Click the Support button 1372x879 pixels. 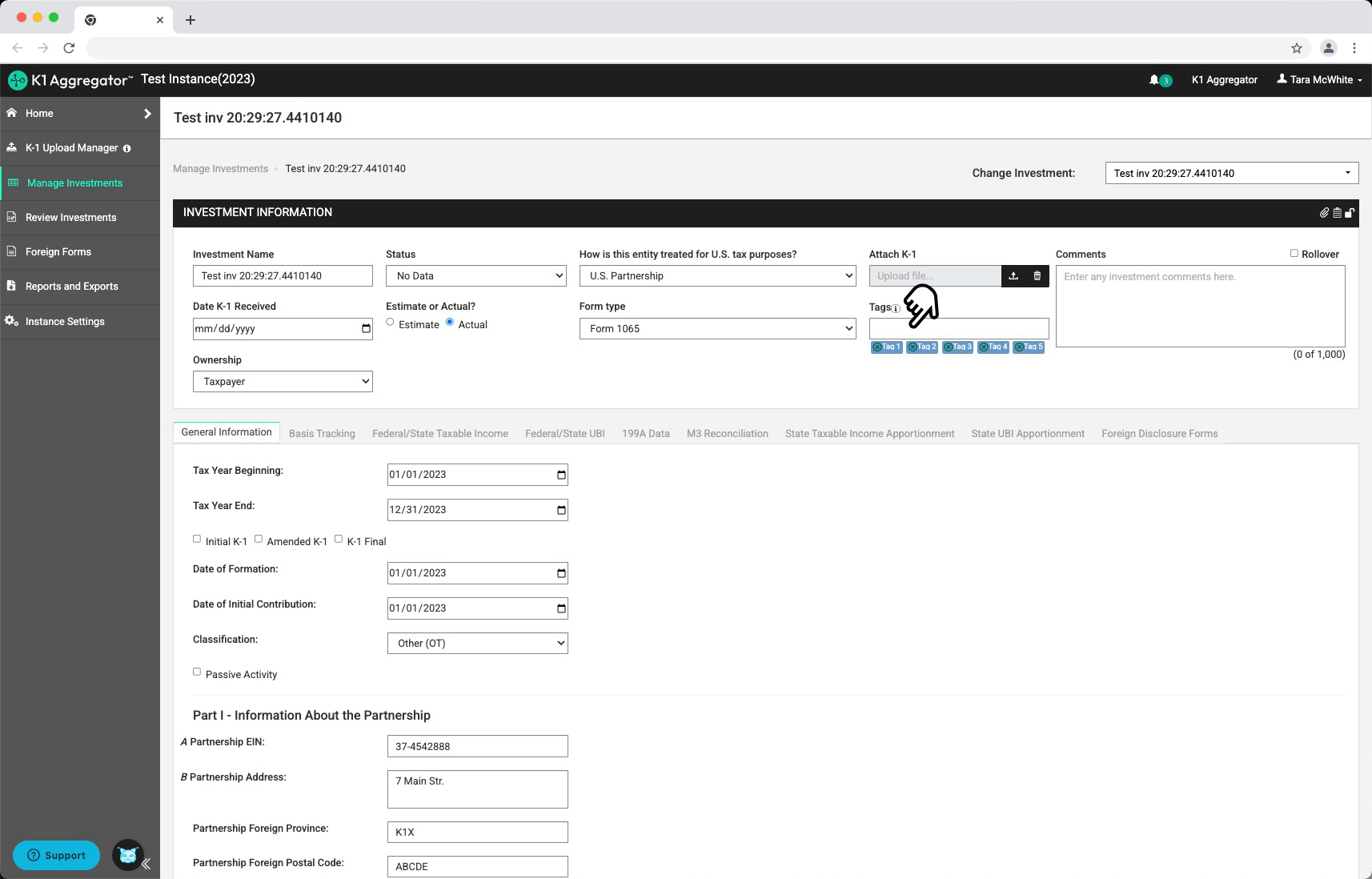(x=56, y=855)
